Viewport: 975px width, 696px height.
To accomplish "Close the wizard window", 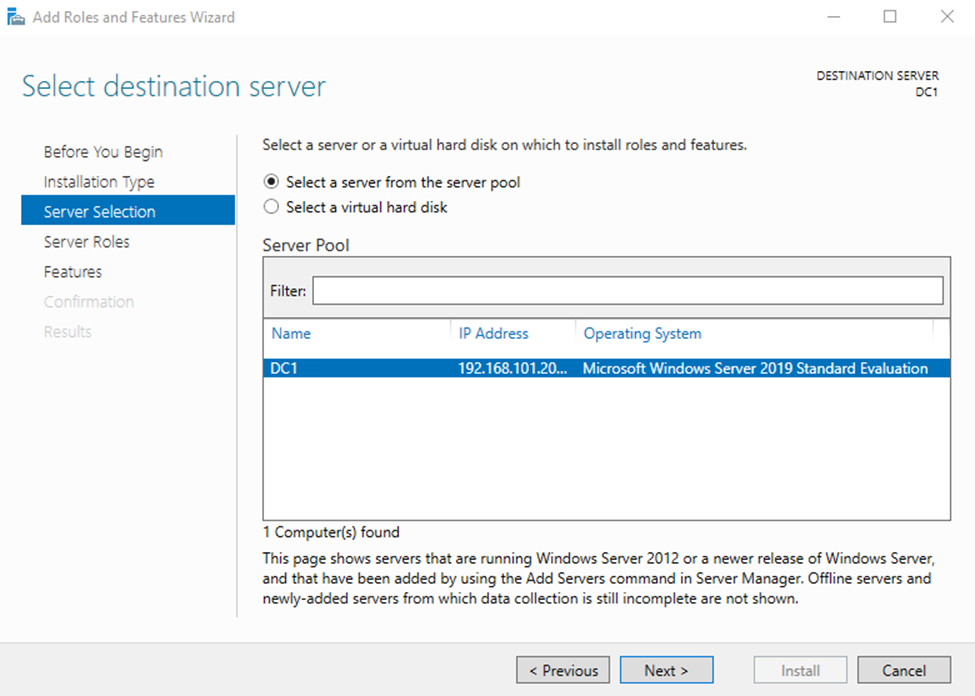I will [x=946, y=17].
